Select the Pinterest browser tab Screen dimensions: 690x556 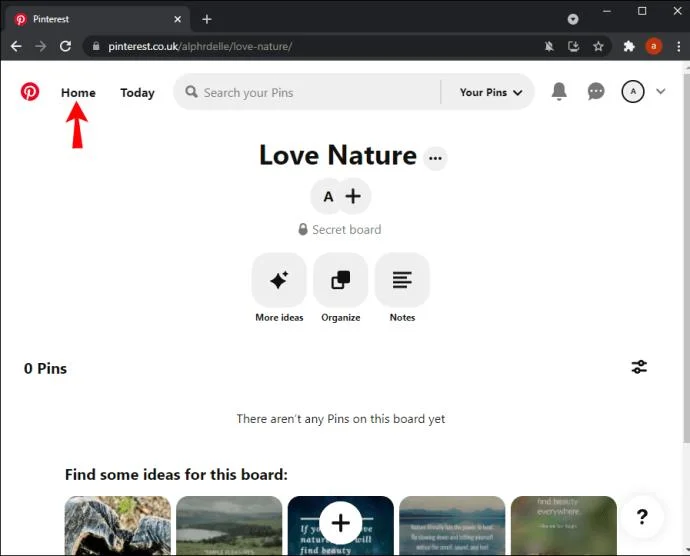coord(98,19)
